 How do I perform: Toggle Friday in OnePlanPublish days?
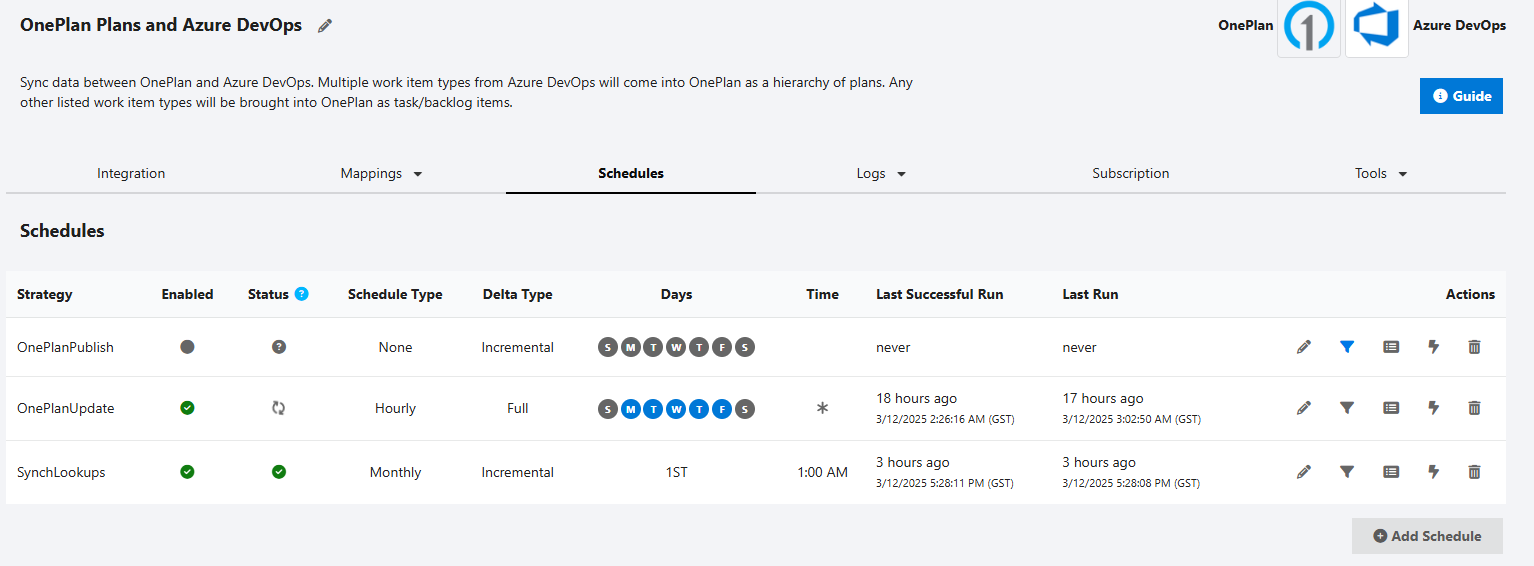click(x=722, y=347)
